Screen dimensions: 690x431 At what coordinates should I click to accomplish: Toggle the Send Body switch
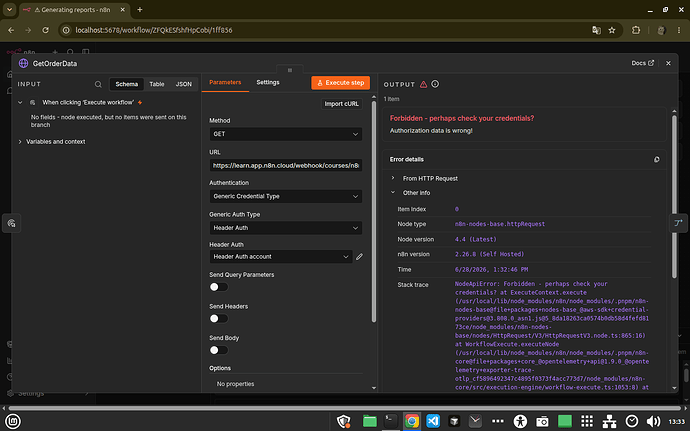(x=218, y=350)
